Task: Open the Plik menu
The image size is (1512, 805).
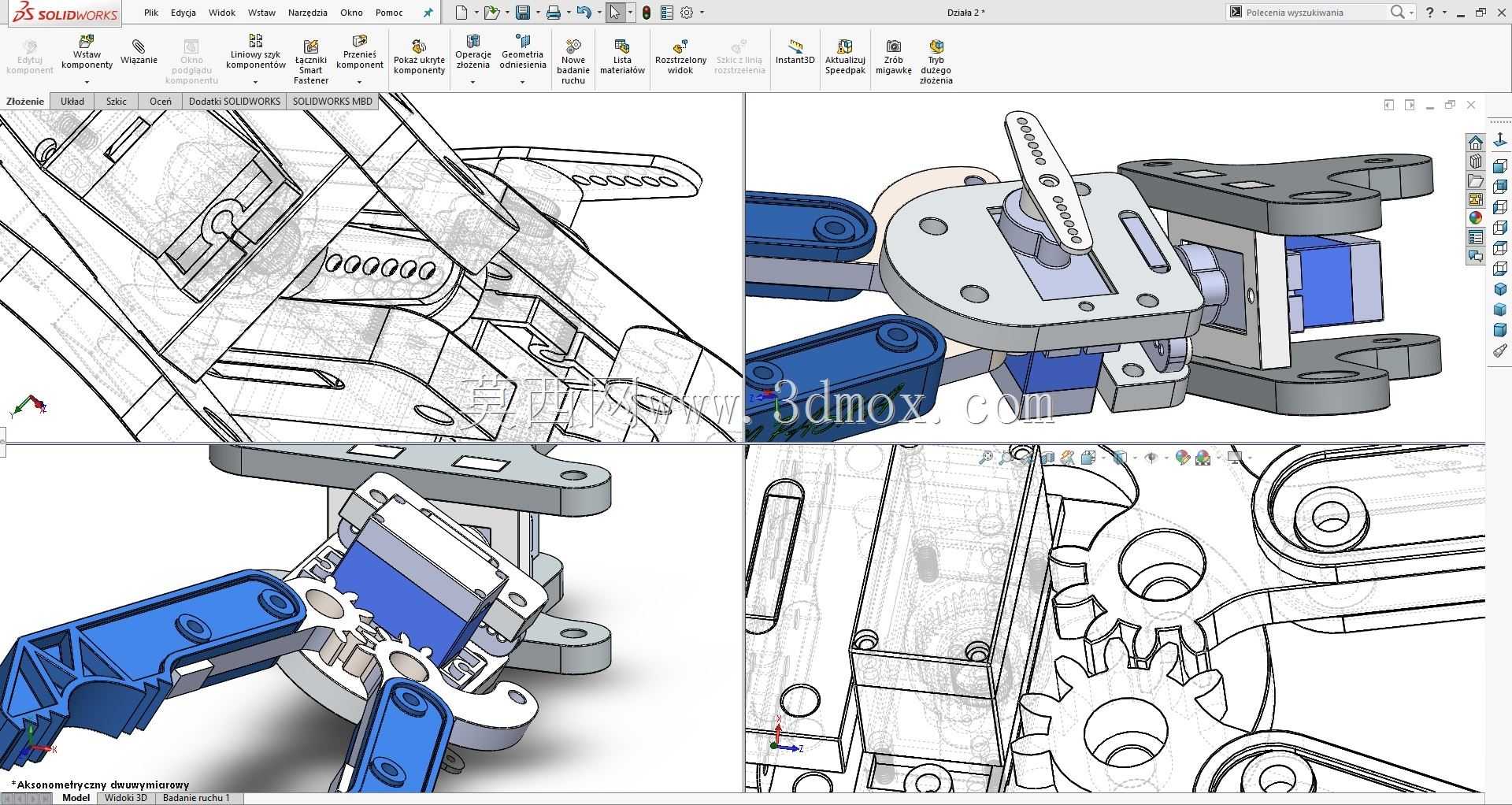Action: 151,13
